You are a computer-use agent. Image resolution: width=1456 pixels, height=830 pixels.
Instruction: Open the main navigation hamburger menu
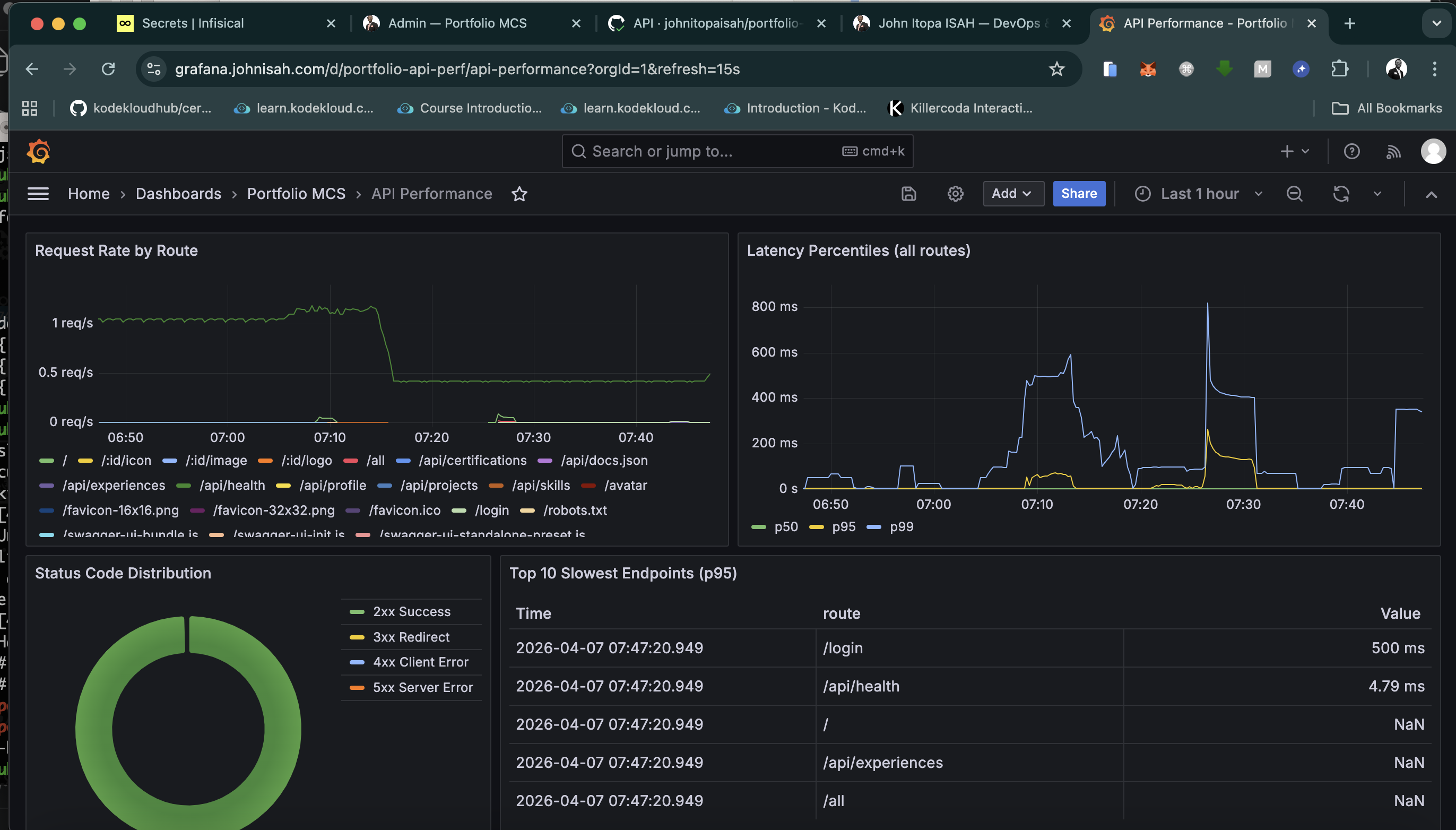[x=38, y=193]
